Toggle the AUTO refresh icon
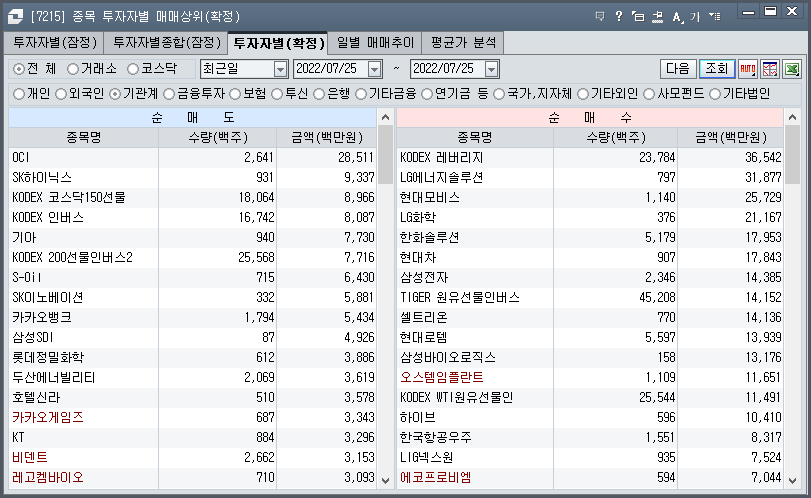811x498 pixels. tap(747, 69)
